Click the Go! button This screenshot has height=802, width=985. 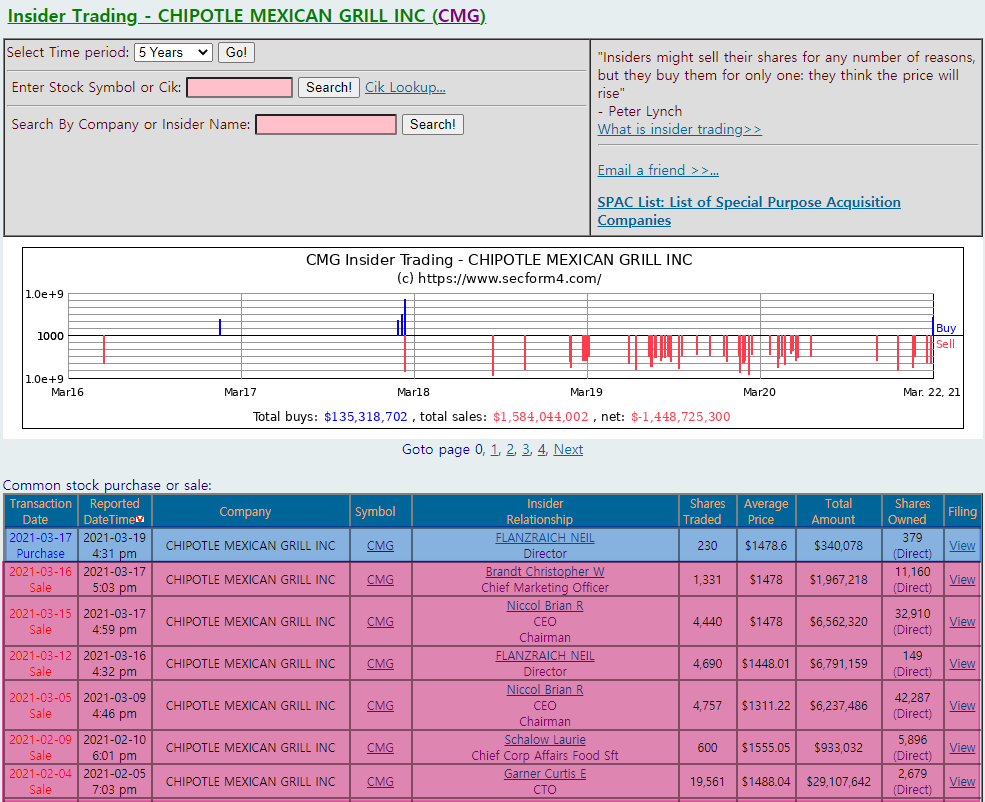coord(236,52)
